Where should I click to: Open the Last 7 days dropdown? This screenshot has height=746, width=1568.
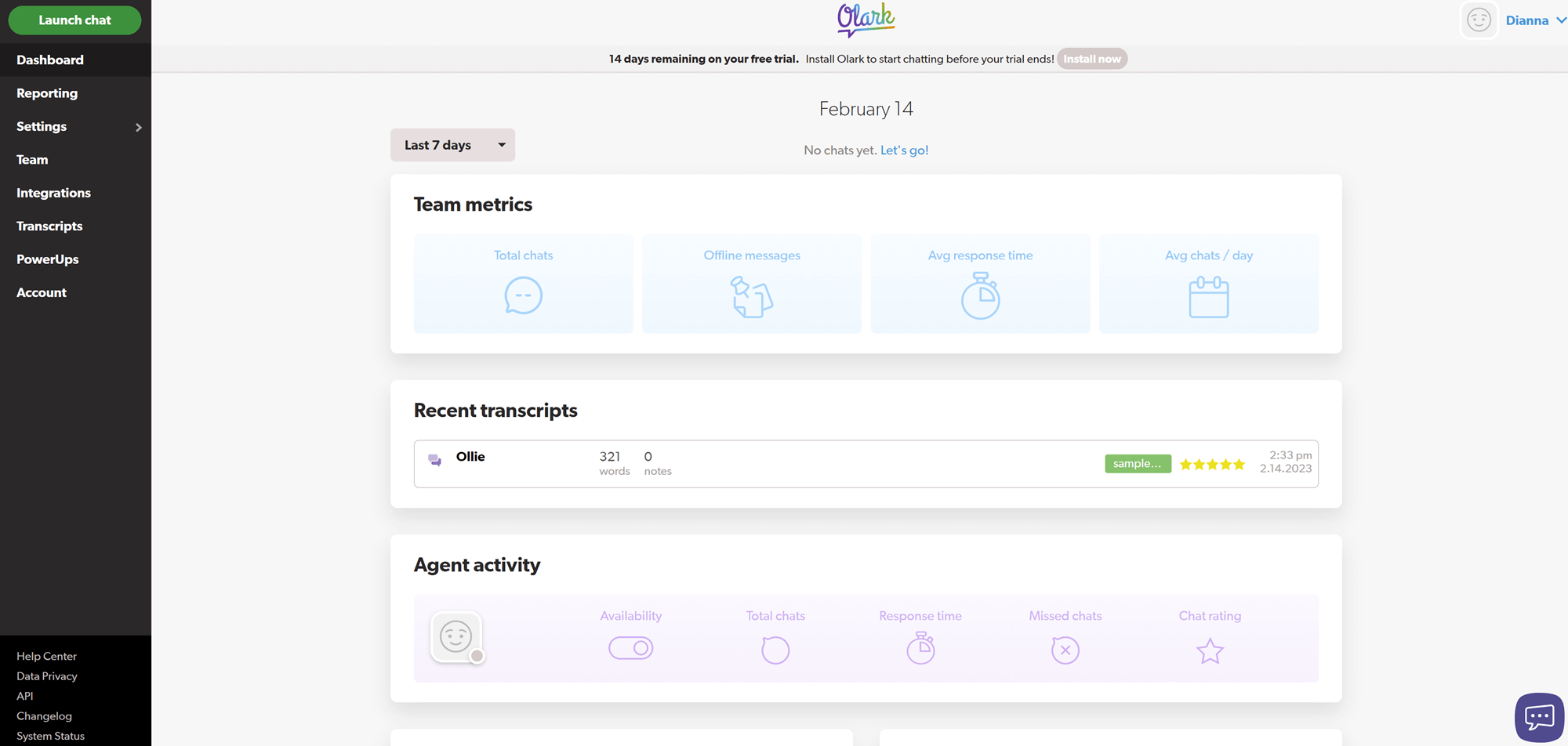(x=452, y=145)
